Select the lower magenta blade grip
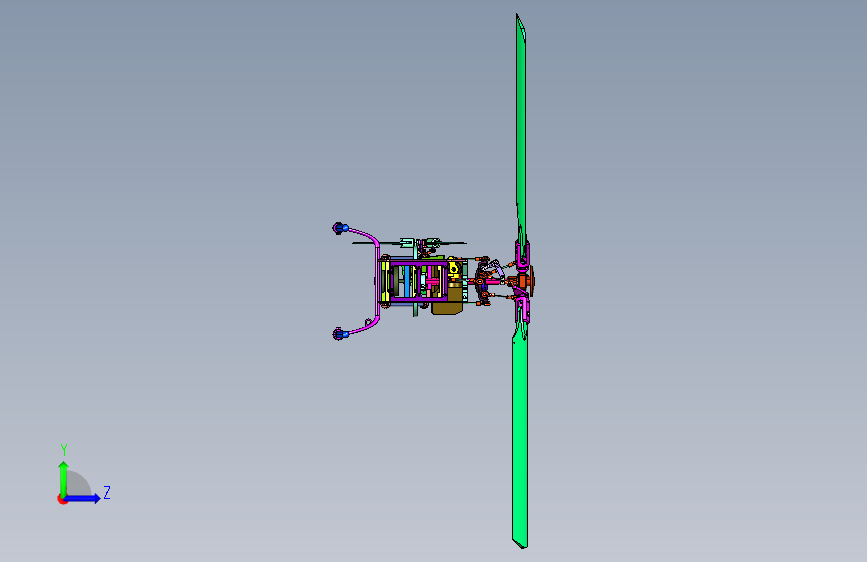The height and width of the screenshot is (562, 867). click(523, 310)
